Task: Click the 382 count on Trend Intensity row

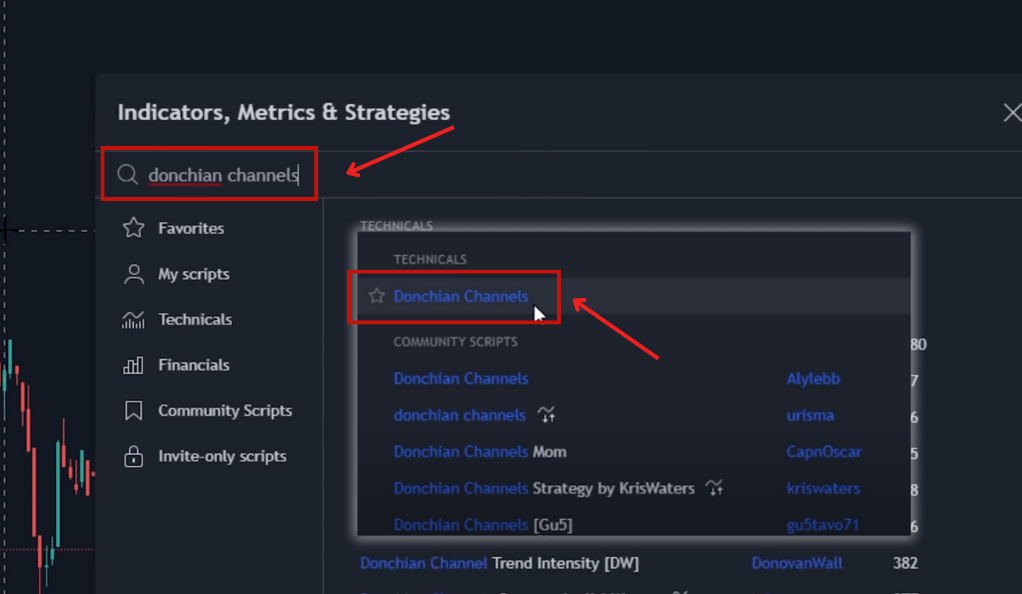Action: pyautogui.click(x=905, y=563)
